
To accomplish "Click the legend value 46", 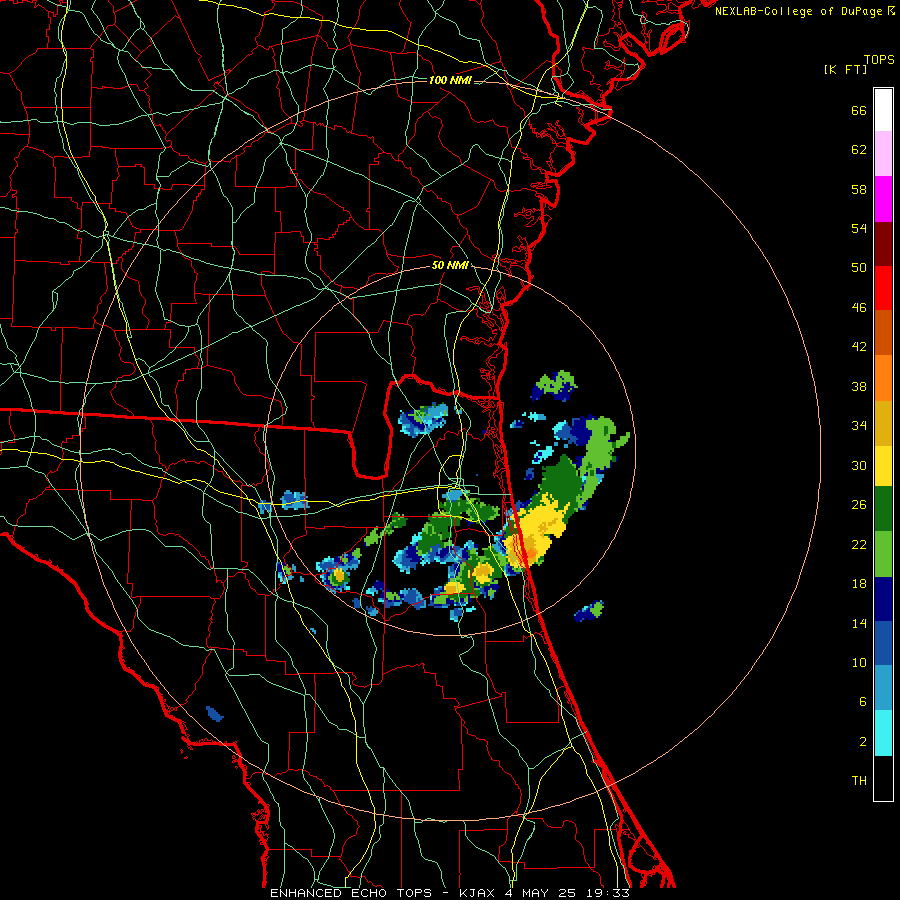I will pos(859,308).
